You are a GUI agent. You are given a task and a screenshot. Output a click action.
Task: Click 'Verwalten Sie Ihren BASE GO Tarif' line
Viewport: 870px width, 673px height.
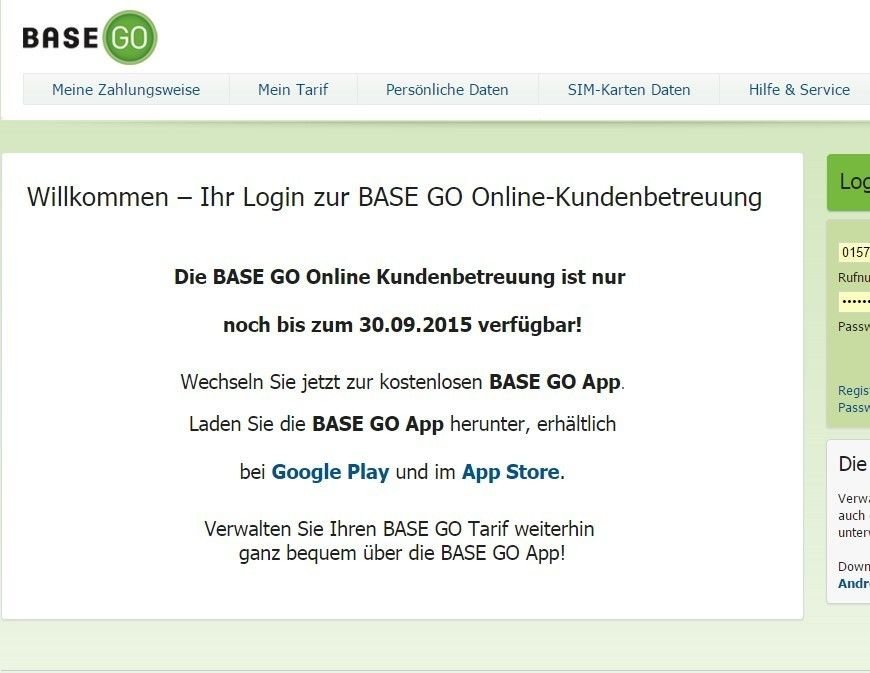(x=399, y=529)
